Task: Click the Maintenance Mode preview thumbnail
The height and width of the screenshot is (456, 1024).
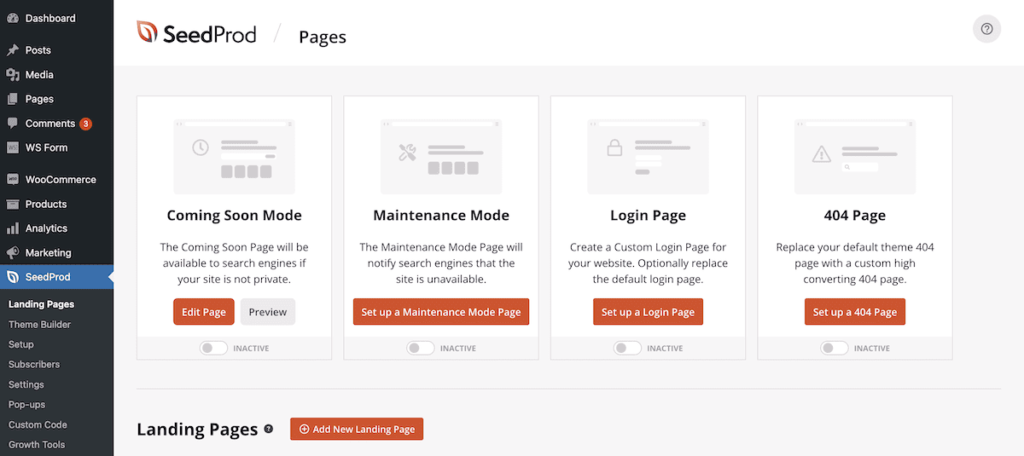Action: pyautogui.click(x=441, y=156)
